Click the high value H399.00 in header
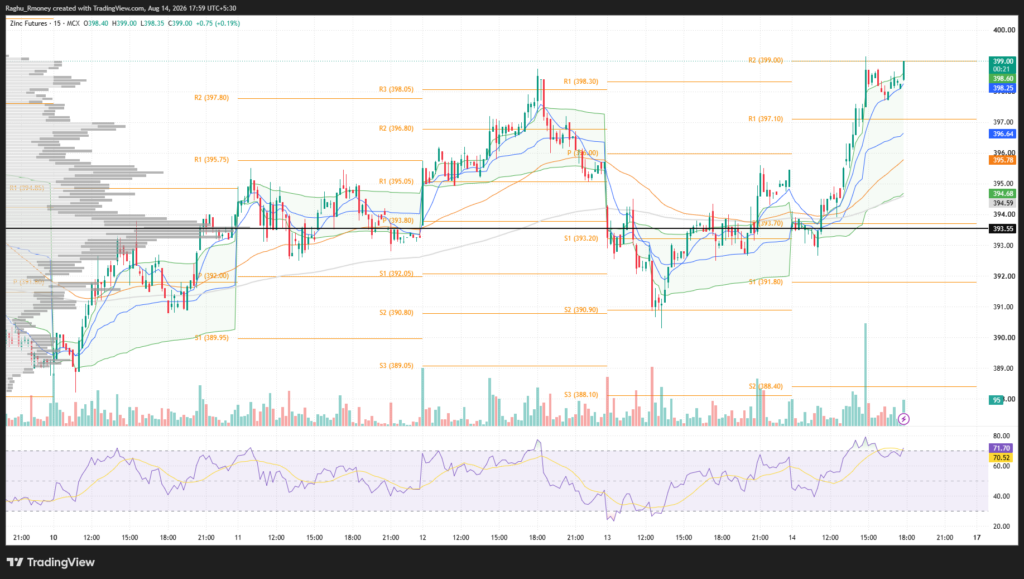1024x579 pixels. click(x=125, y=23)
